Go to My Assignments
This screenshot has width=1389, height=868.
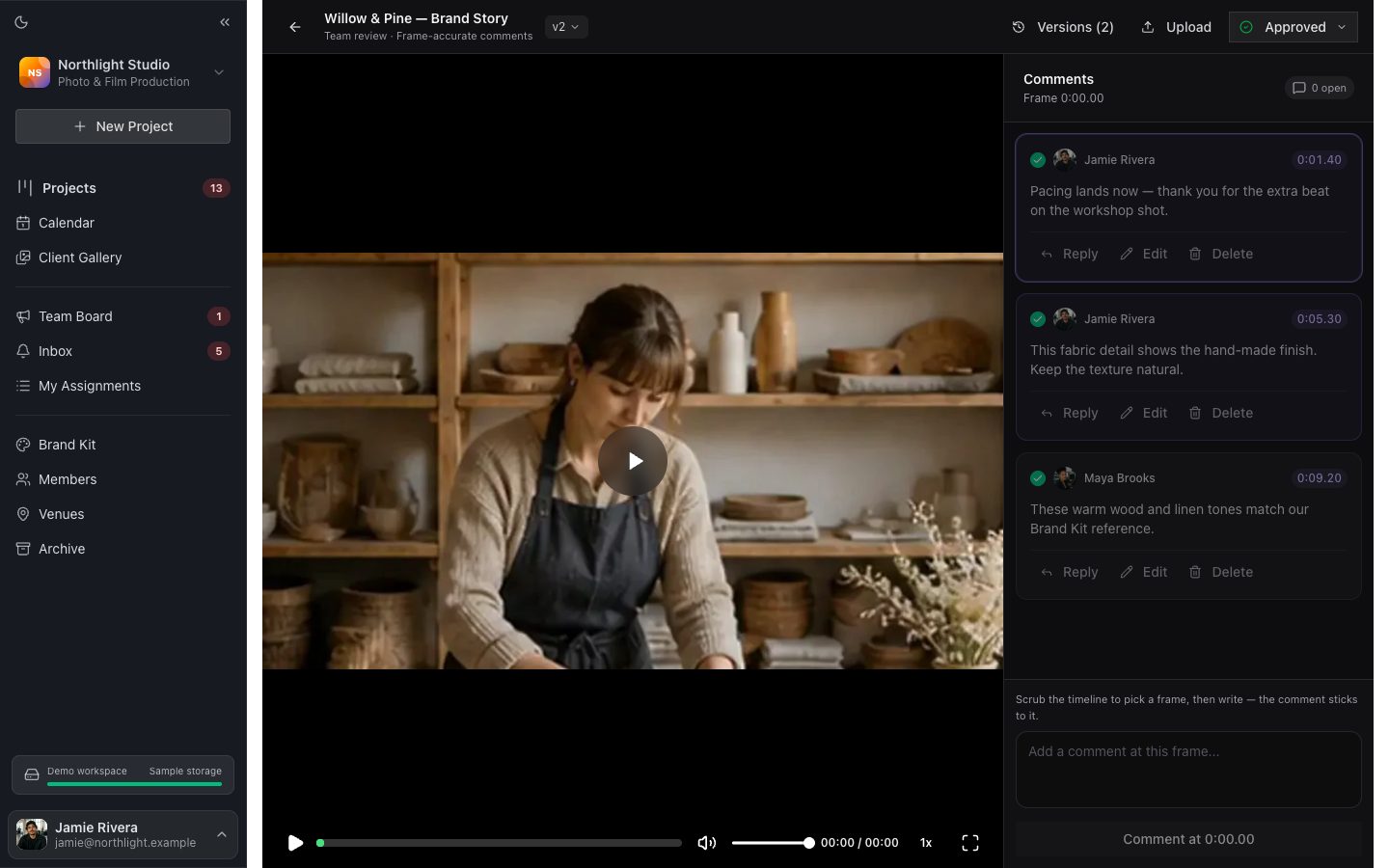[x=123, y=386]
